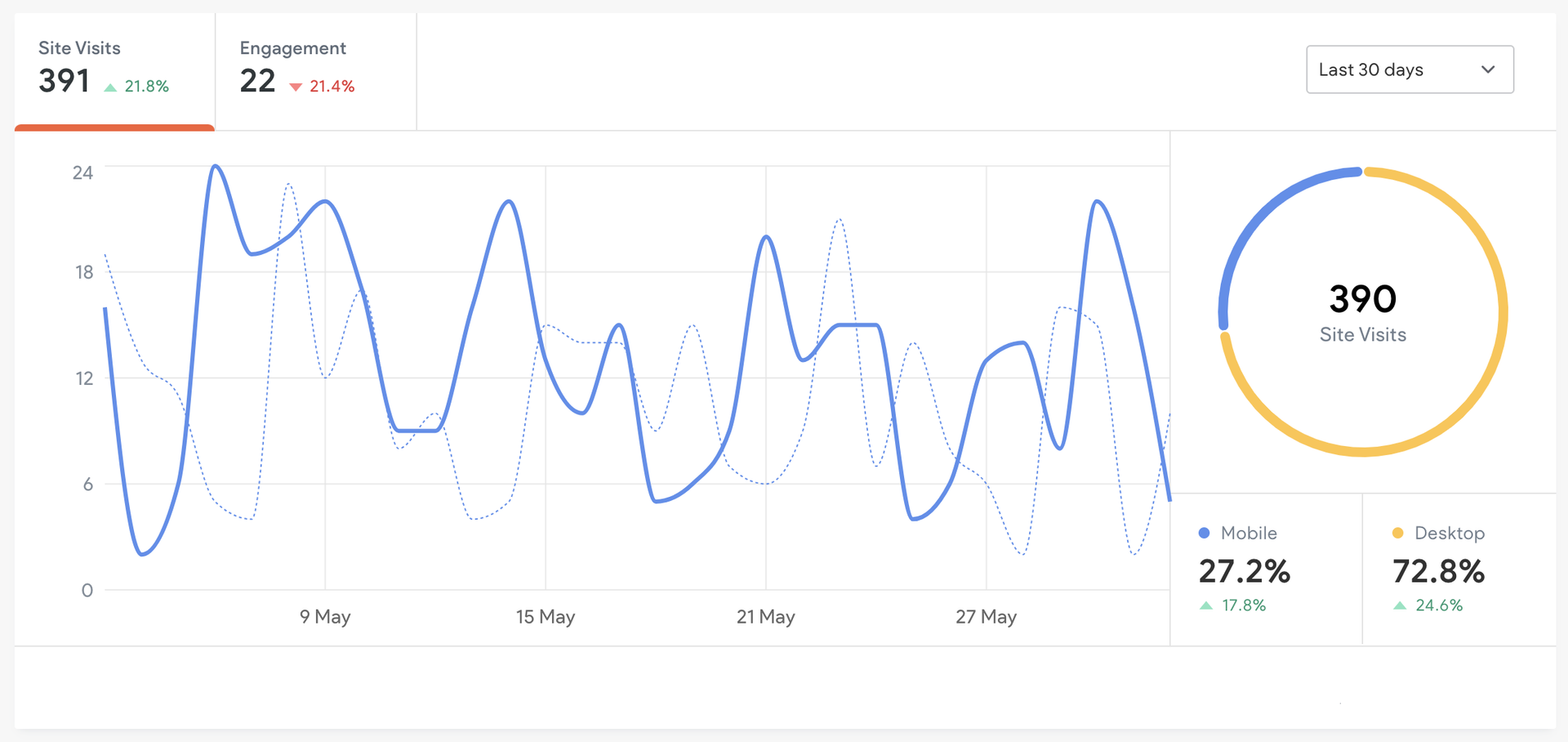Click the green arrow beside 17.8%
Screen dimensions: 1568x742
pos(1206,606)
